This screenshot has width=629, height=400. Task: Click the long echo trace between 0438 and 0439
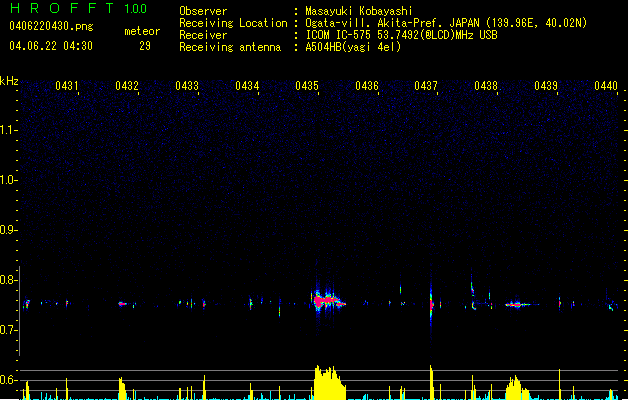coord(519,305)
